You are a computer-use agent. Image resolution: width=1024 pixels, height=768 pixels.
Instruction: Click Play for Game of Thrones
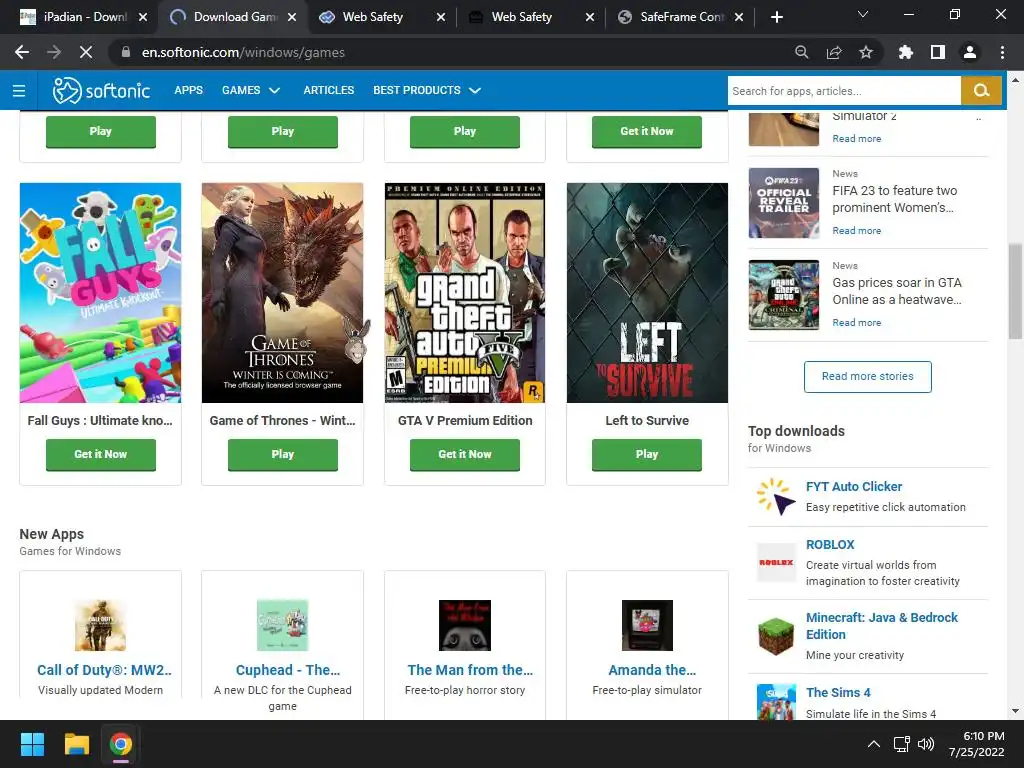click(283, 455)
